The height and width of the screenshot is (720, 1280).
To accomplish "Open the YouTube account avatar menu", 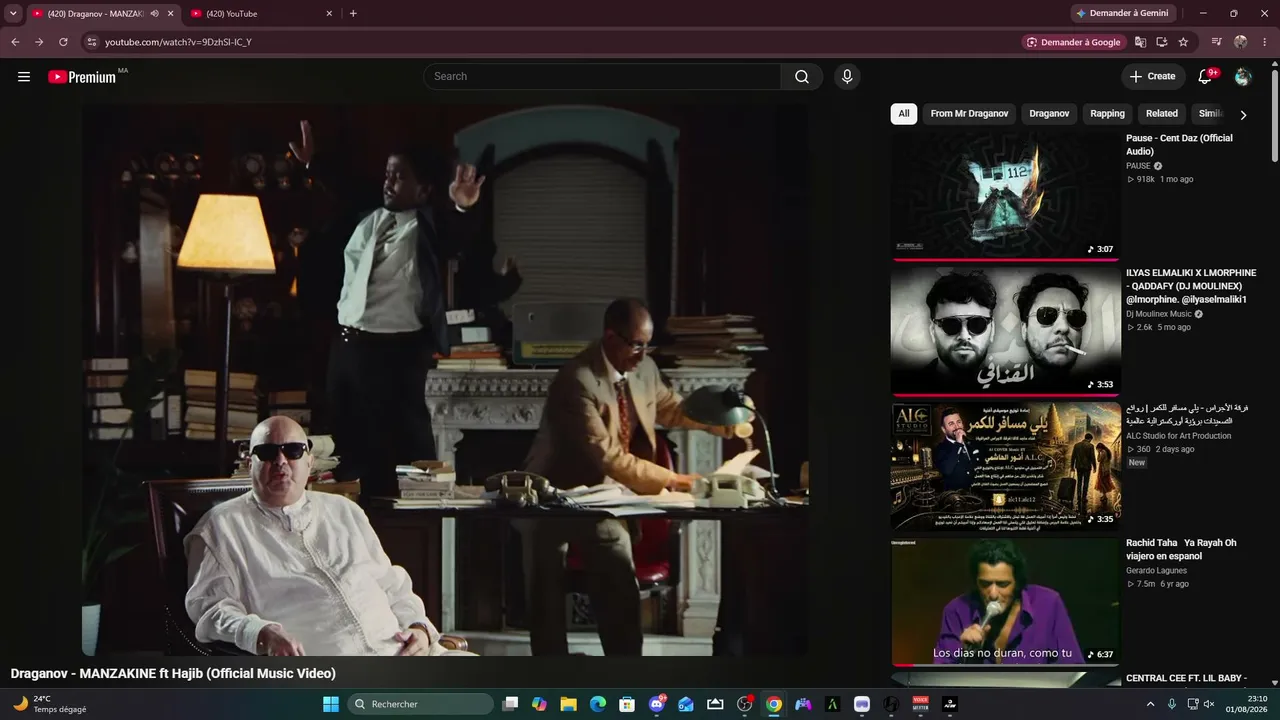I will click(1243, 77).
